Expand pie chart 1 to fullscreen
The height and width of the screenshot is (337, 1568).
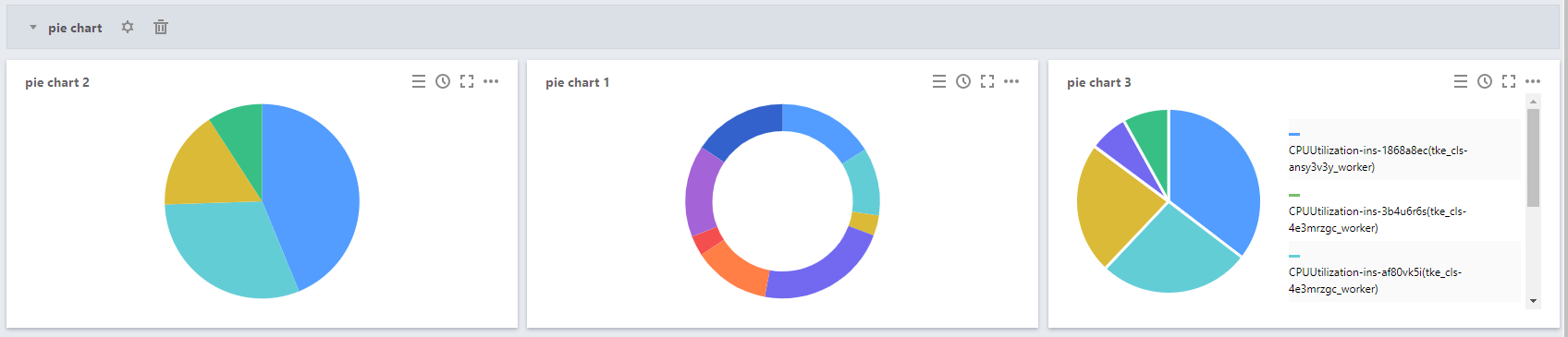click(x=987, y=82)
